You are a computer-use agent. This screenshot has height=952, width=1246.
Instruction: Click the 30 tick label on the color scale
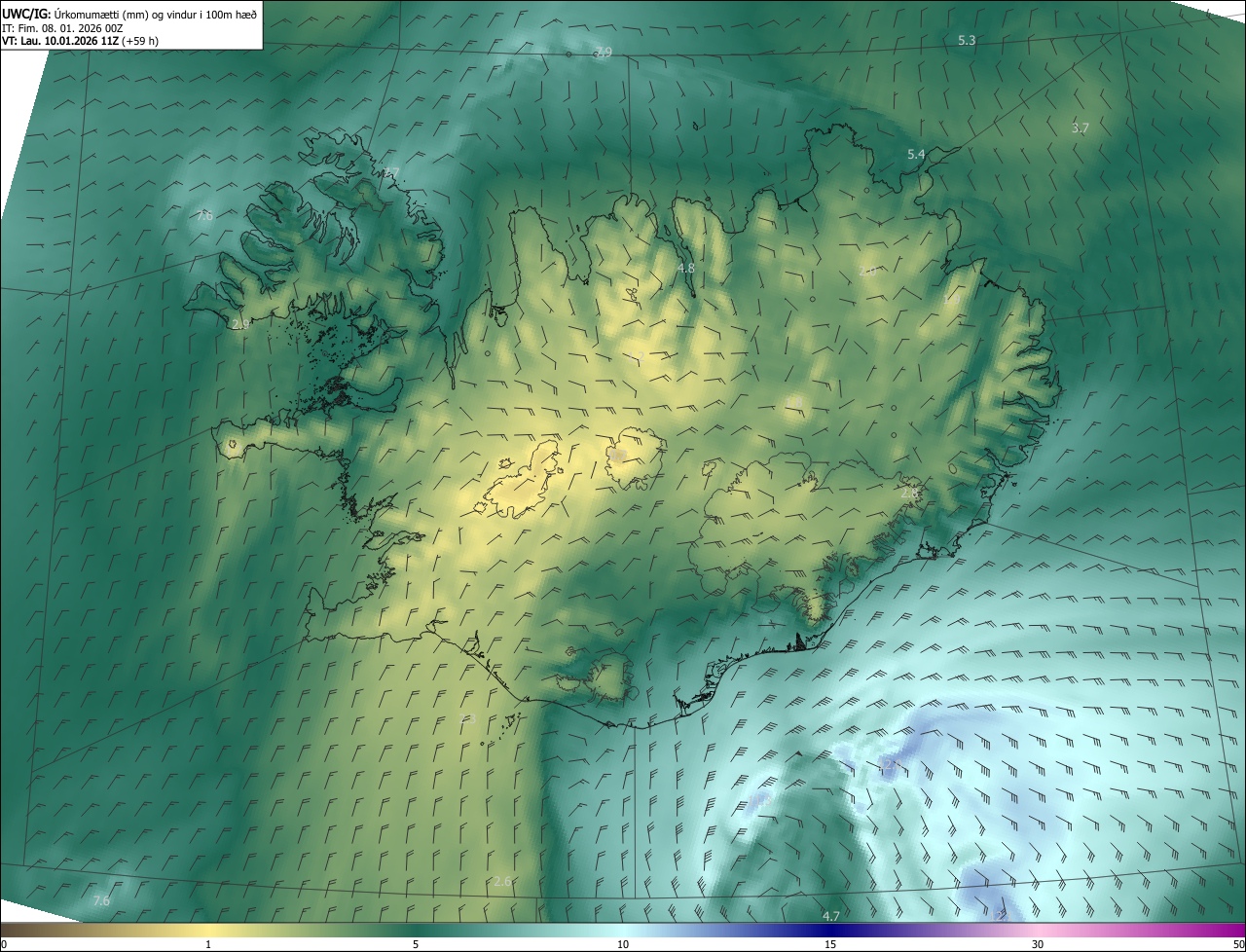pos(1038,944)
